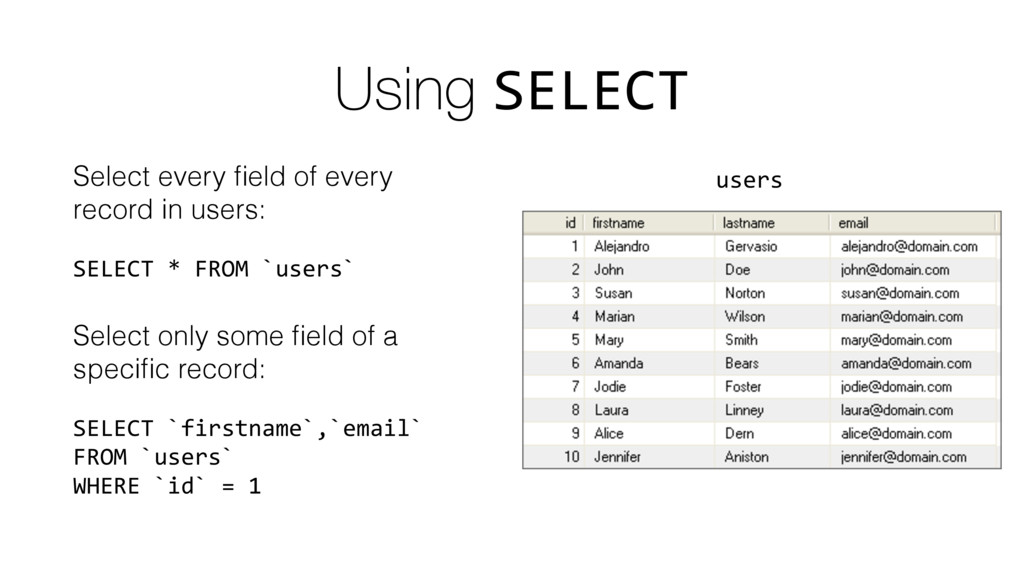Click the users table caption

pyautogui.click(x=748, y=180)
